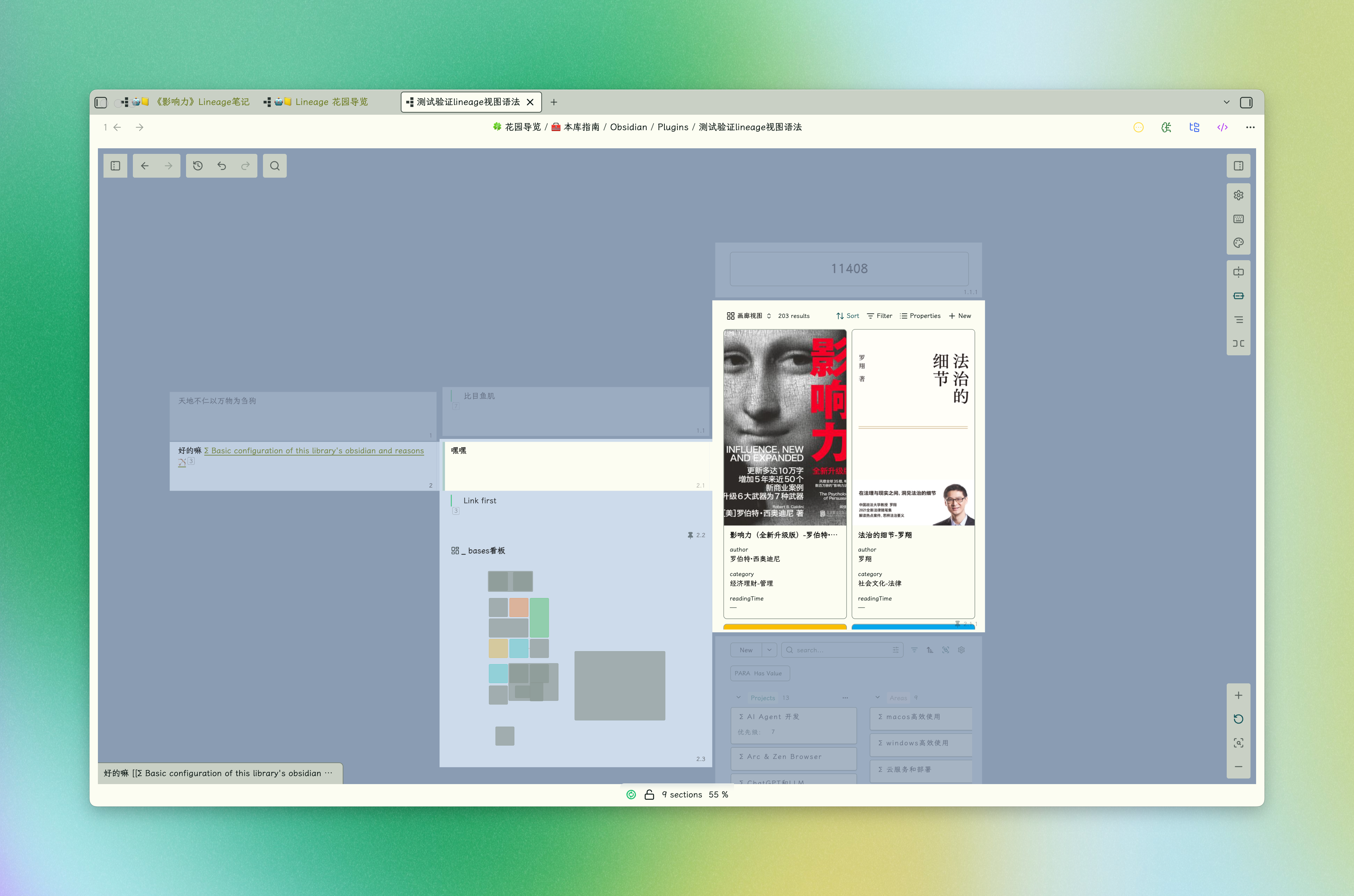Open Lineage style rules palette

pos(1238,243)
